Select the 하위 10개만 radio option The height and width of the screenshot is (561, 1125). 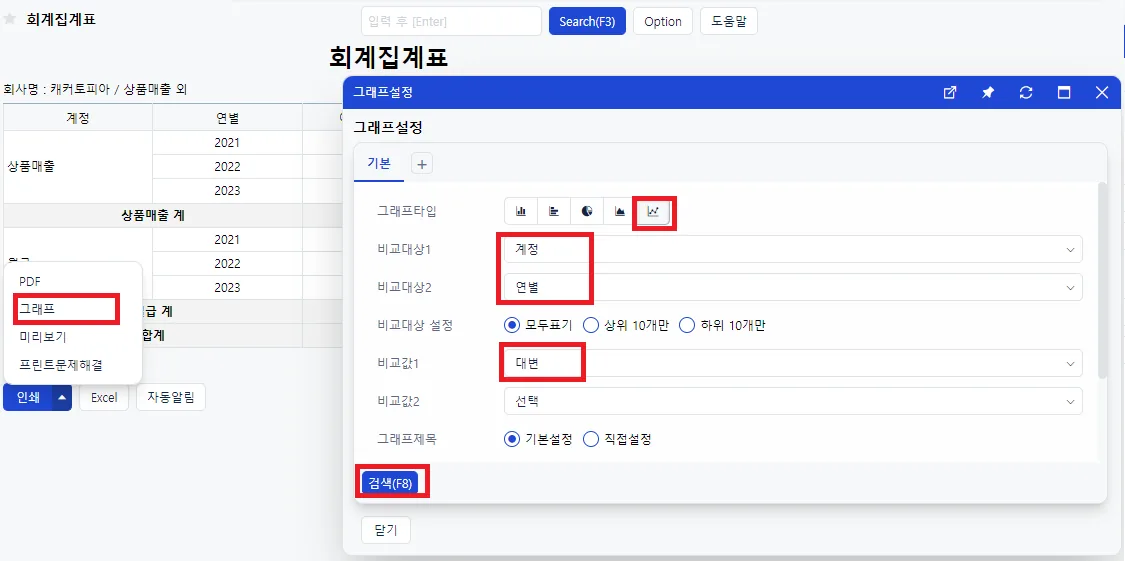point(722,325)
